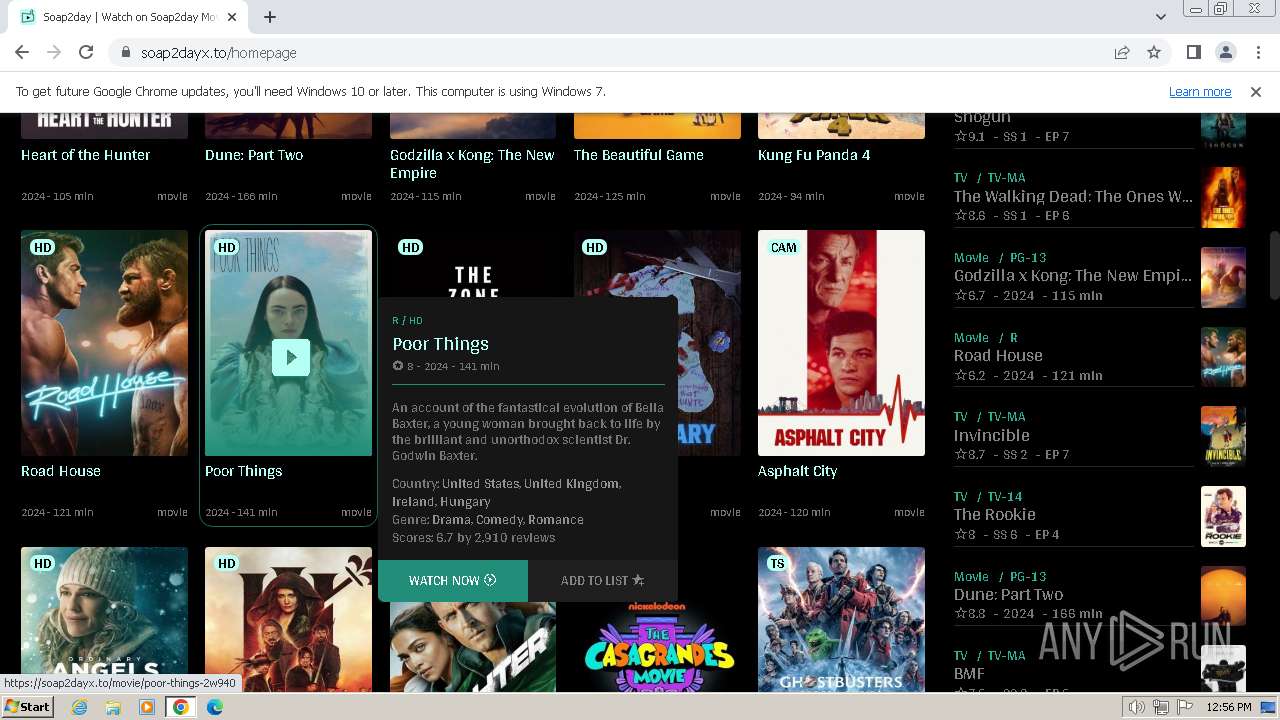Click the volume speaker tray icon
Viewport: 1280px width, 720px height.
[1137, 707]
